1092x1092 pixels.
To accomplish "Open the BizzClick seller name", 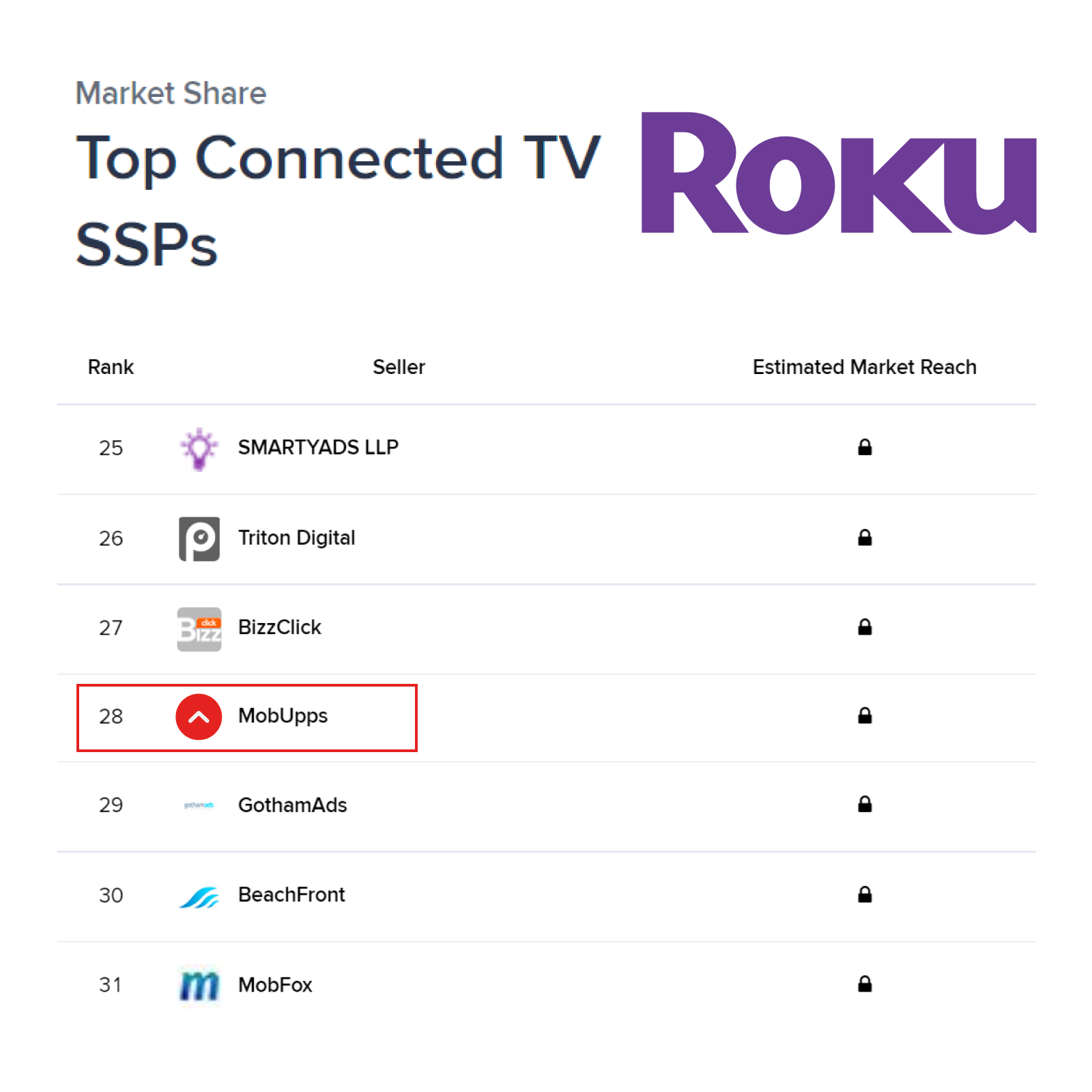I will 279,627.
